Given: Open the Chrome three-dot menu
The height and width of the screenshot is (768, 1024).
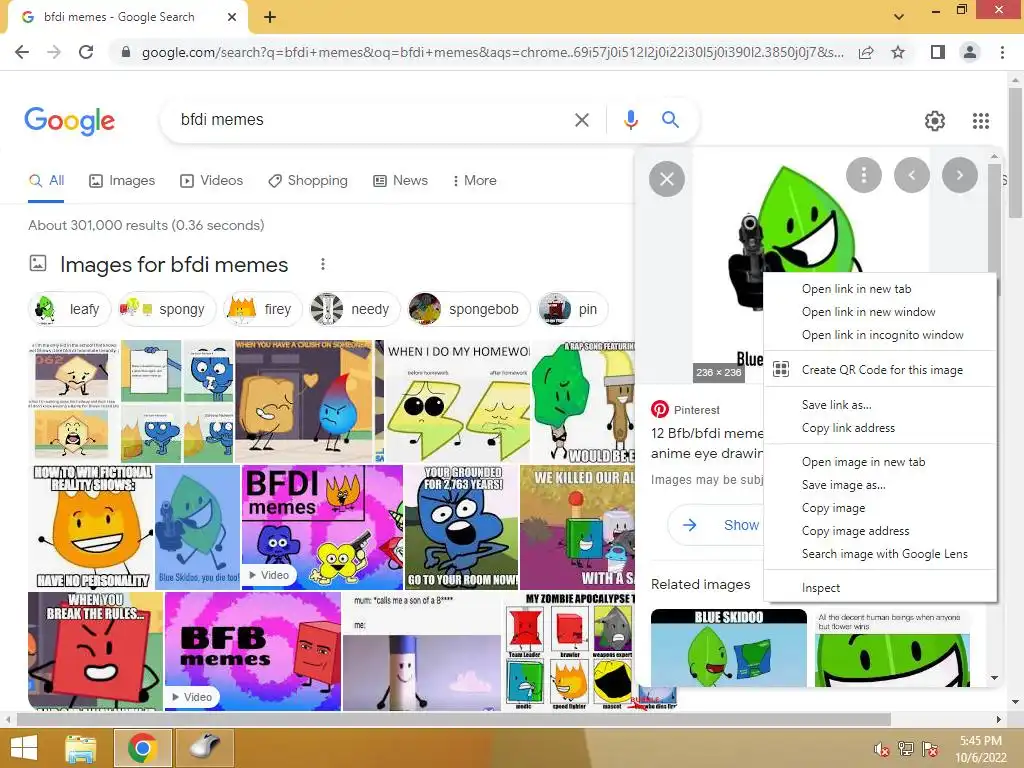Looking at the screenshot, I should click(x=1002, y=52).
